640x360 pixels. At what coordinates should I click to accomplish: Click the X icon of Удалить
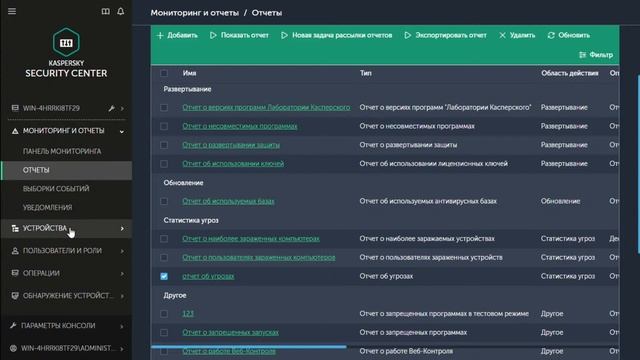coord(502,36)
